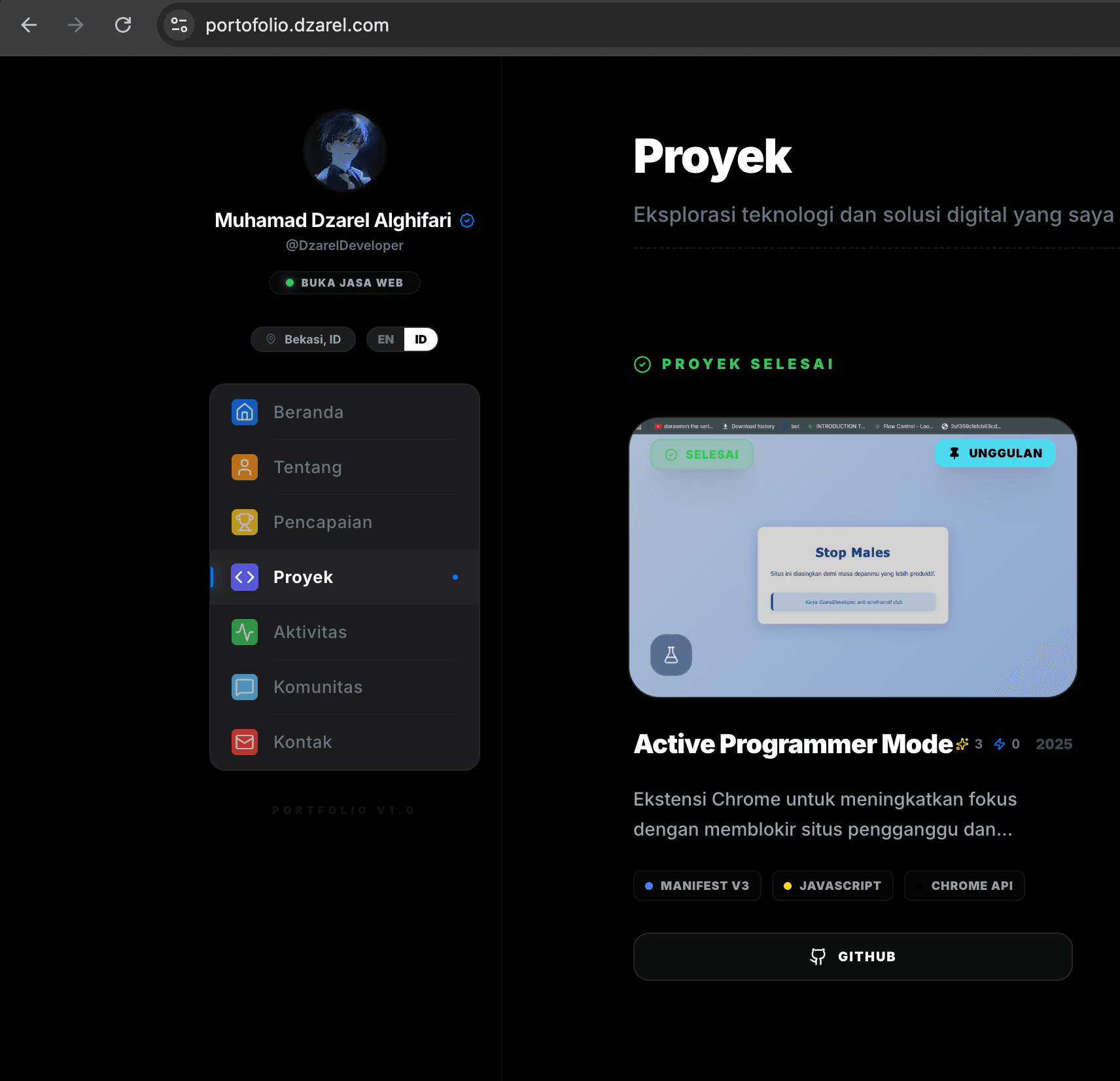
Task: Reload the page with the refresh icon
Action: (123, 25)
